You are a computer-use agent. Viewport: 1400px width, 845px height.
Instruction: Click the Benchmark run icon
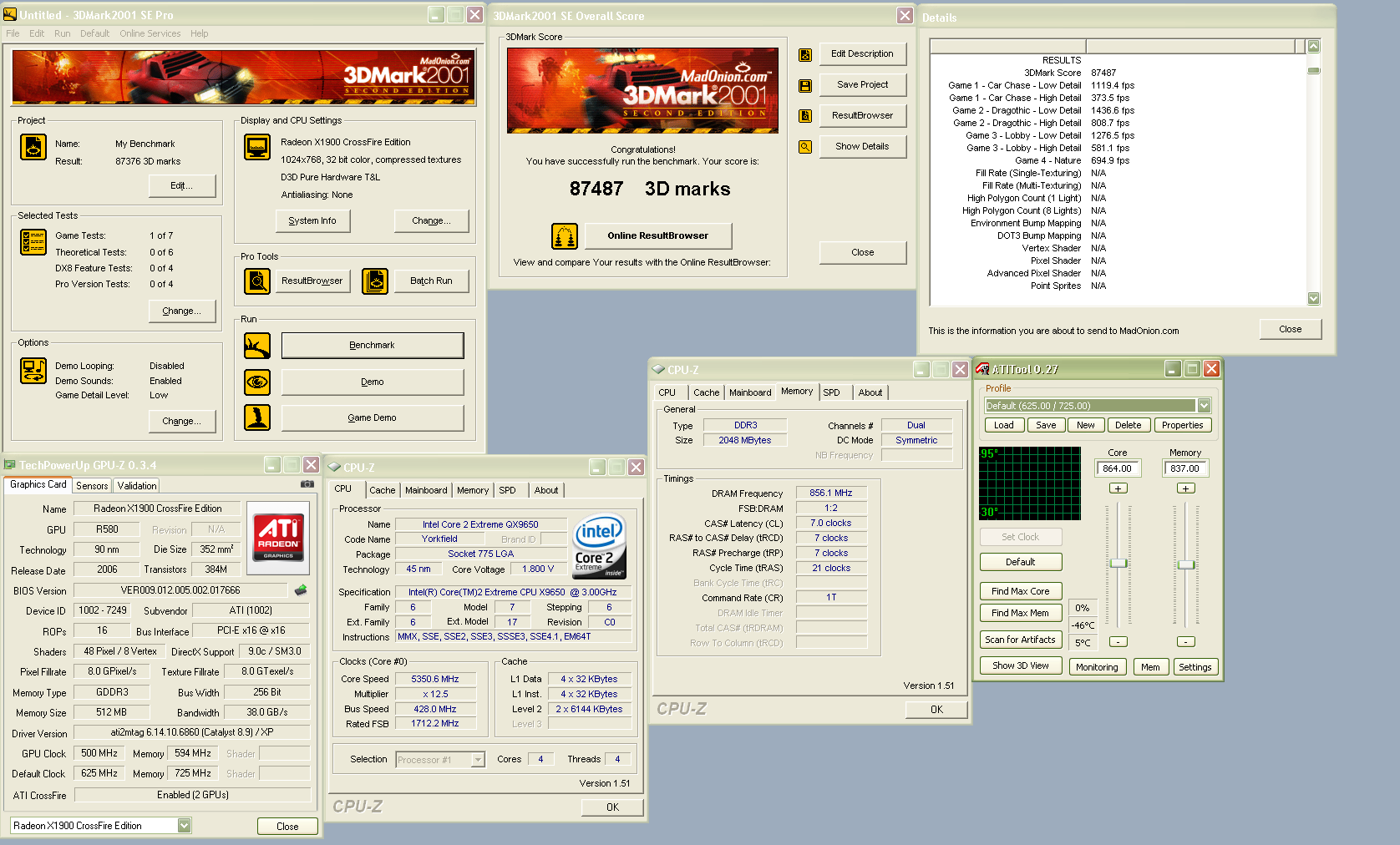pyautogui.click(x=257, y=346)
